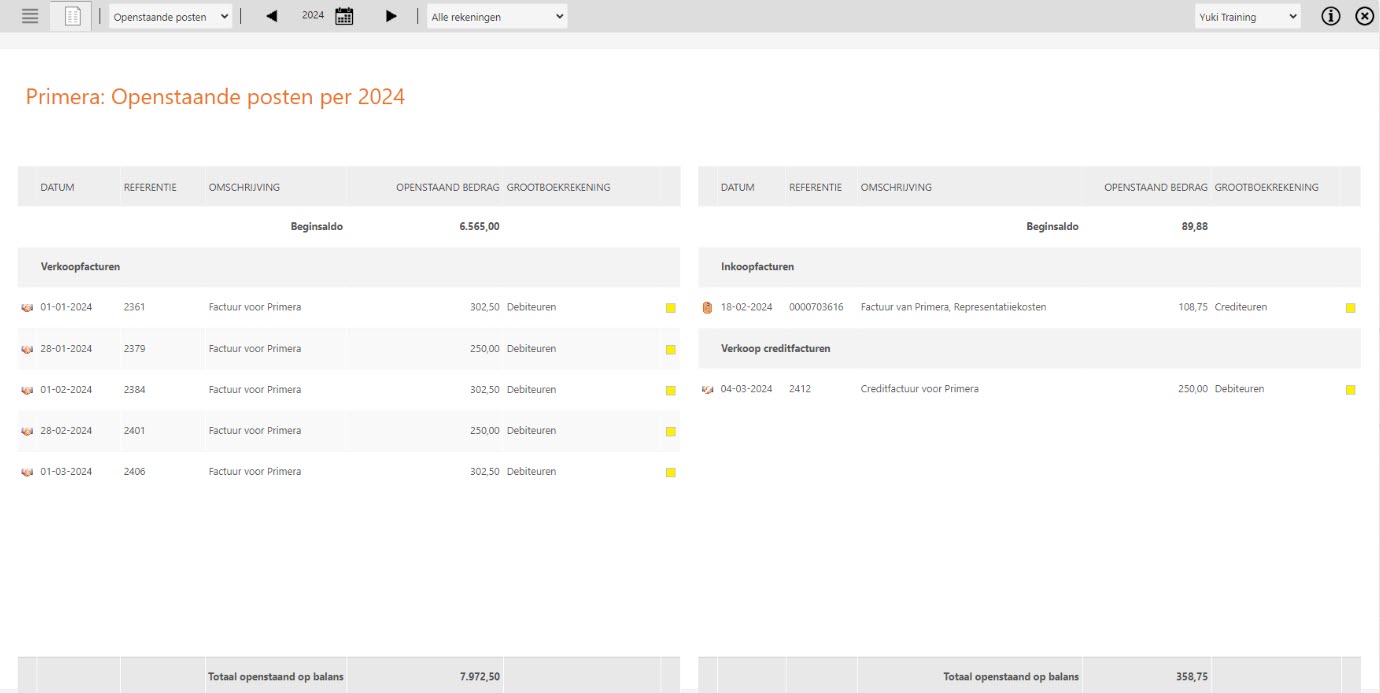Viewport: 1380px width, 693px height.
Task: Click the document report icon
Action: (x=72, y=16)
